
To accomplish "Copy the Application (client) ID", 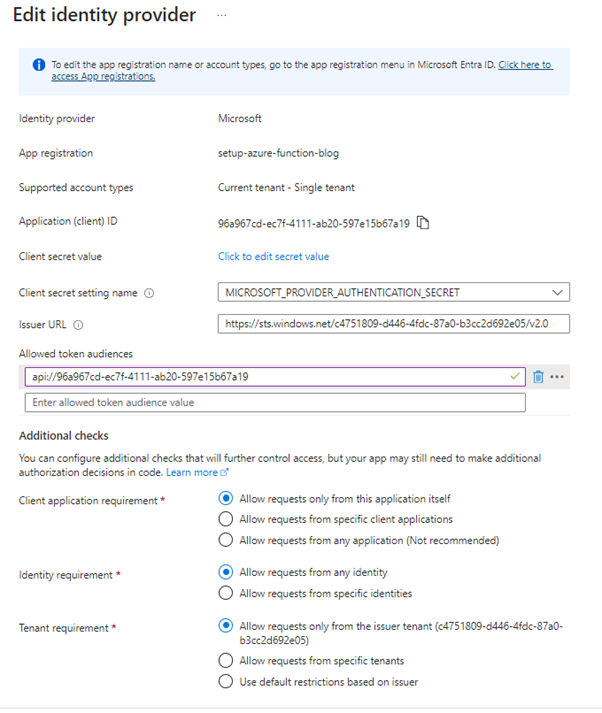I will coord(423,222).
